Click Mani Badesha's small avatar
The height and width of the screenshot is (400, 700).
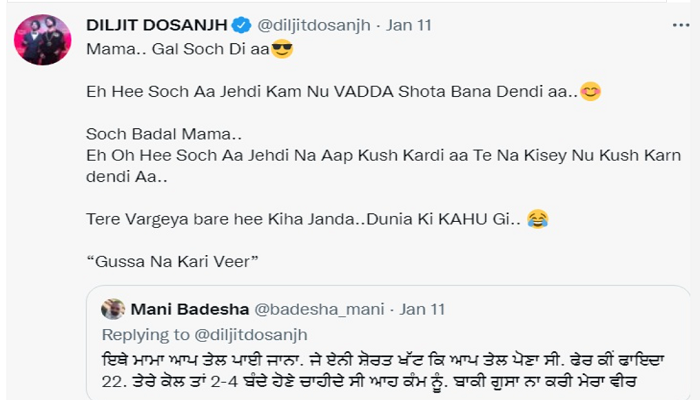[x=113, y=309]
